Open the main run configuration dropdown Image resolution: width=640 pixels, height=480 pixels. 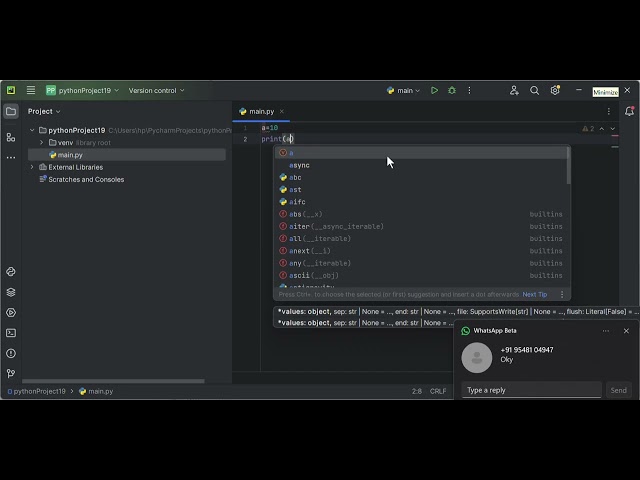pyautogui.click(x=403, y=90)
